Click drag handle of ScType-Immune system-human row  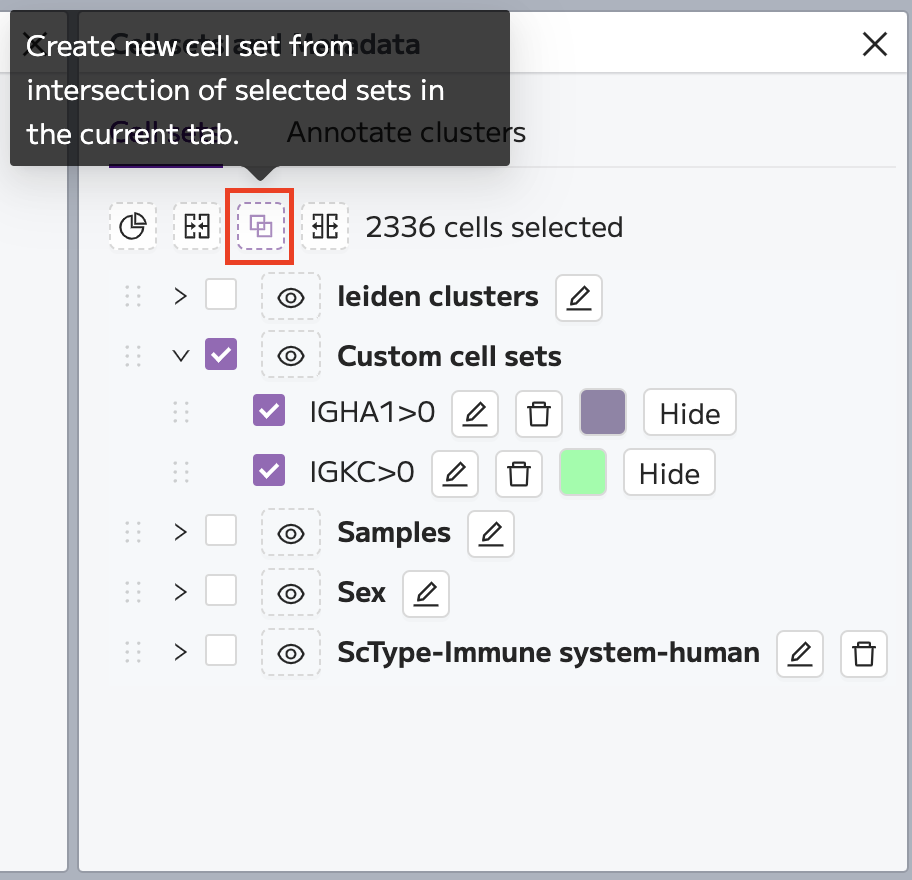pyautogui.click(x=133, y=652)
